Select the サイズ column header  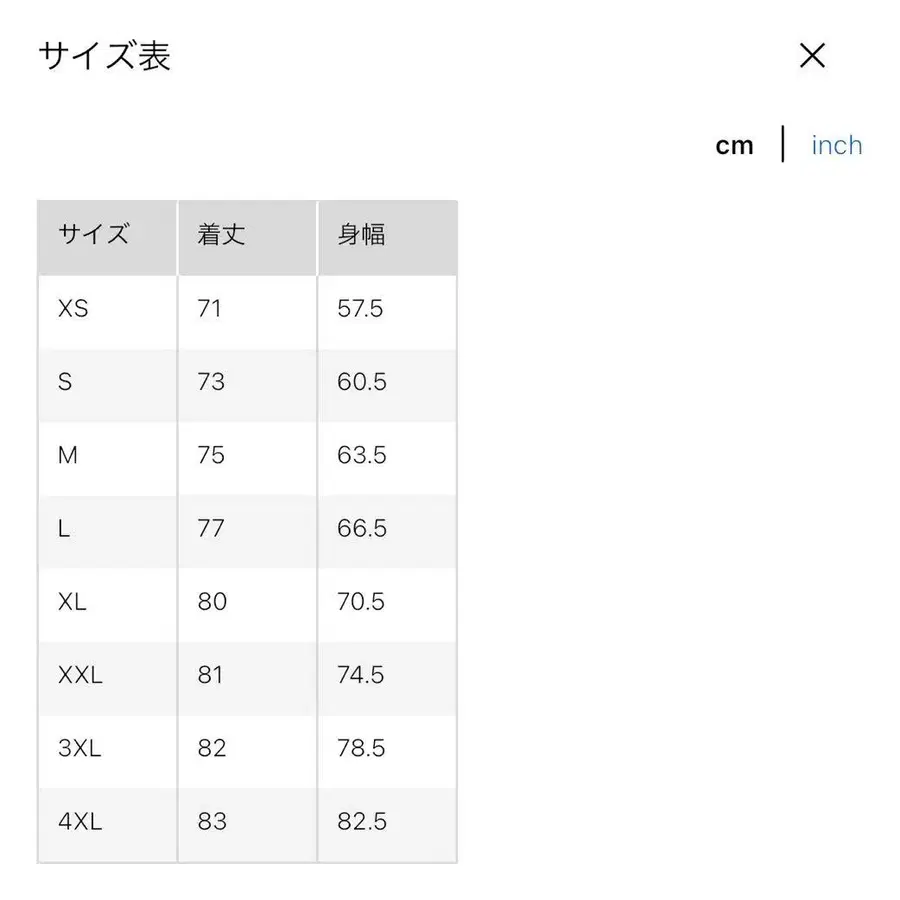[91, 235]
